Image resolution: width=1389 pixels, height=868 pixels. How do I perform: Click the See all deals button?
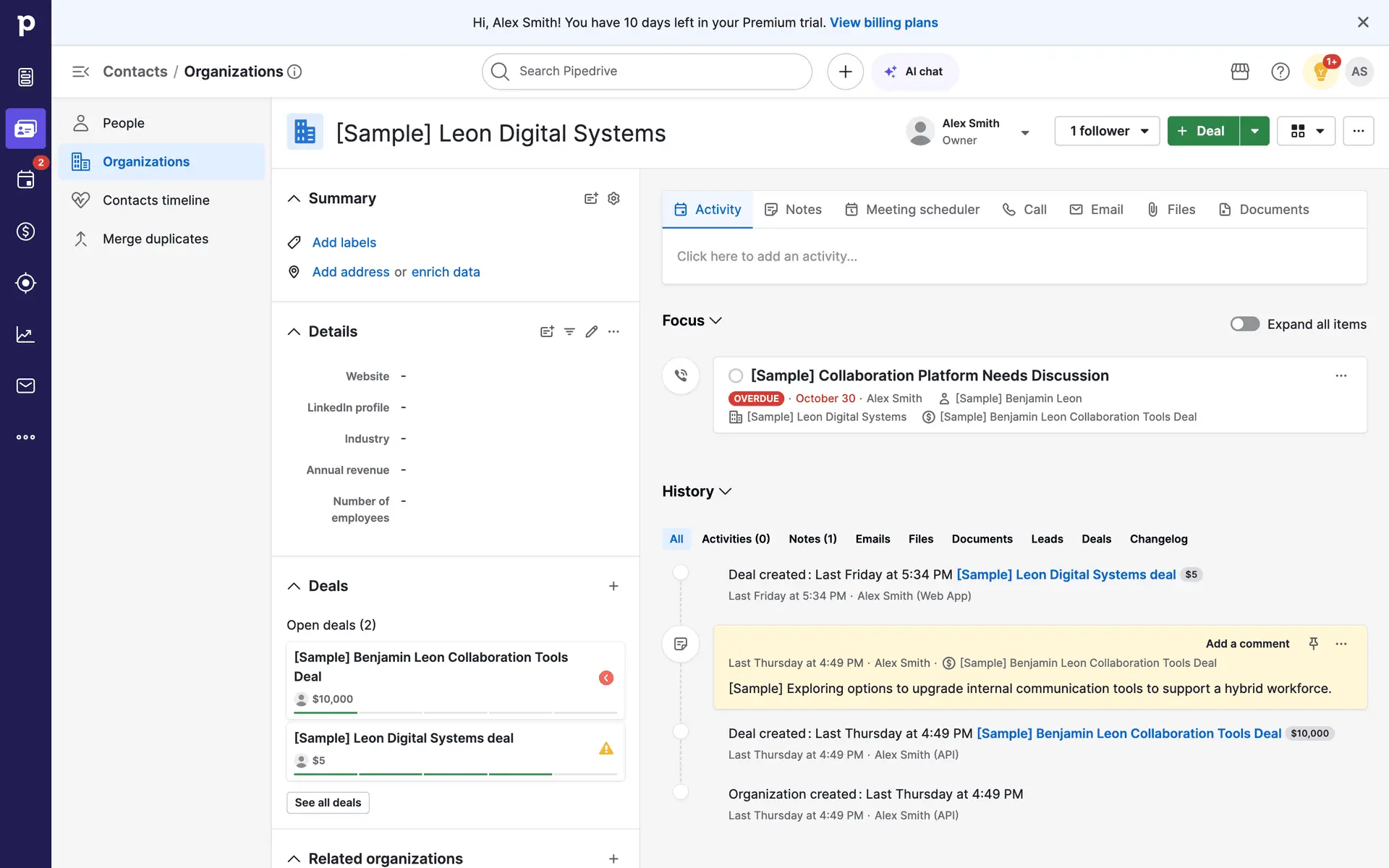pos(328,802)
